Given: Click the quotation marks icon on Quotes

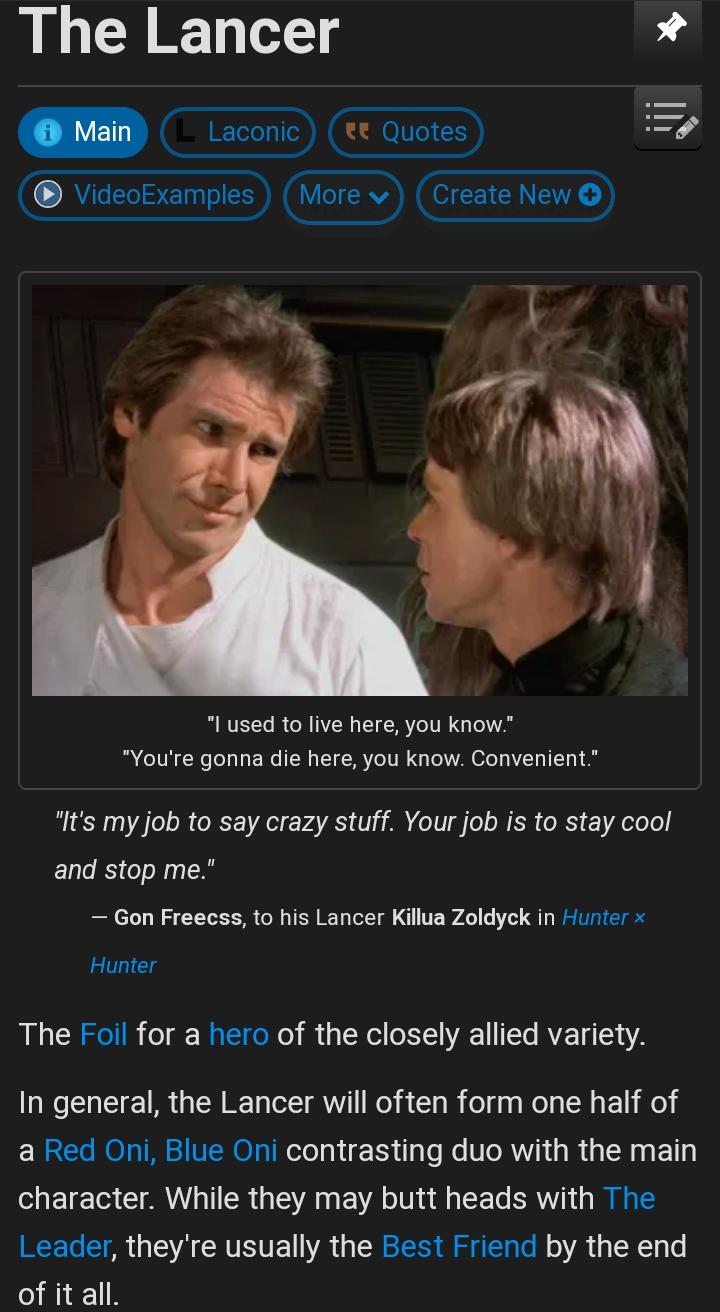Looking at the screenshot, I should [x=357, y=131].
